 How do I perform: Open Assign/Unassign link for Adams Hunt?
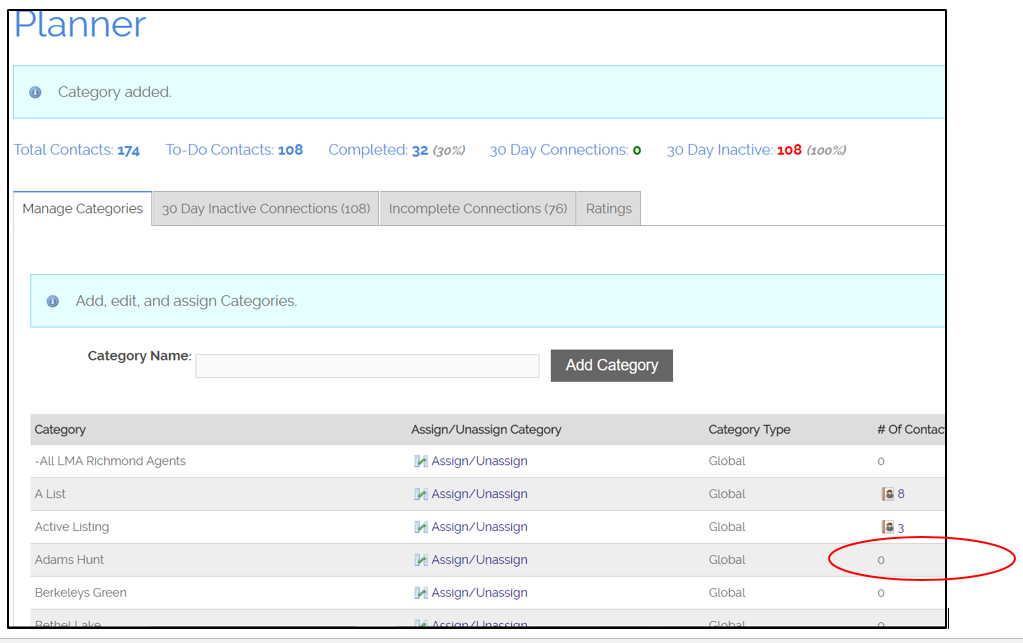[x=479, y=560]
